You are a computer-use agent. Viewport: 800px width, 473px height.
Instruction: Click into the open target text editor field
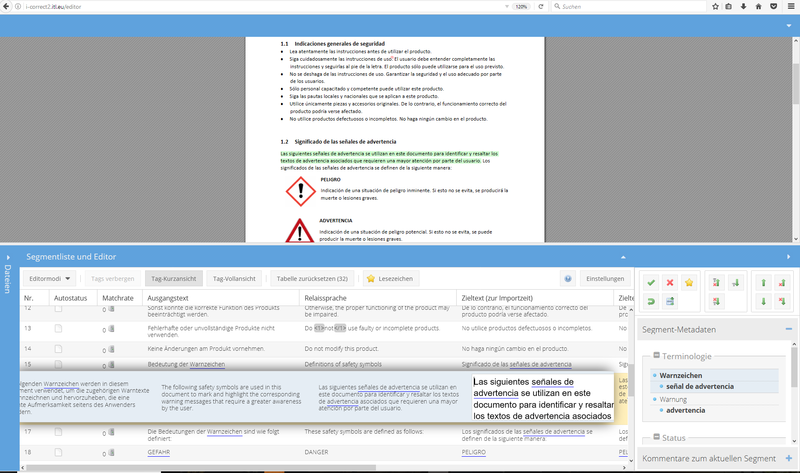click(x=543, y=399)
